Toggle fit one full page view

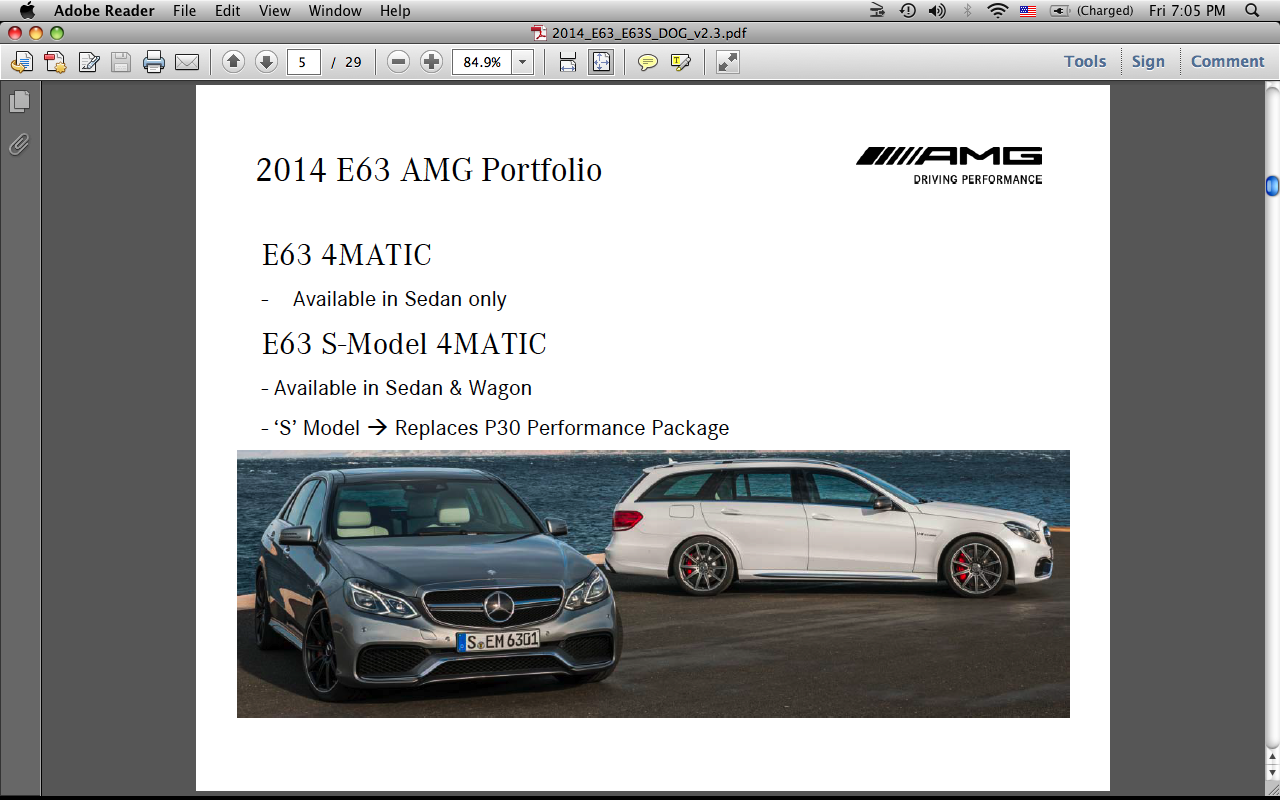click(601, 62)
